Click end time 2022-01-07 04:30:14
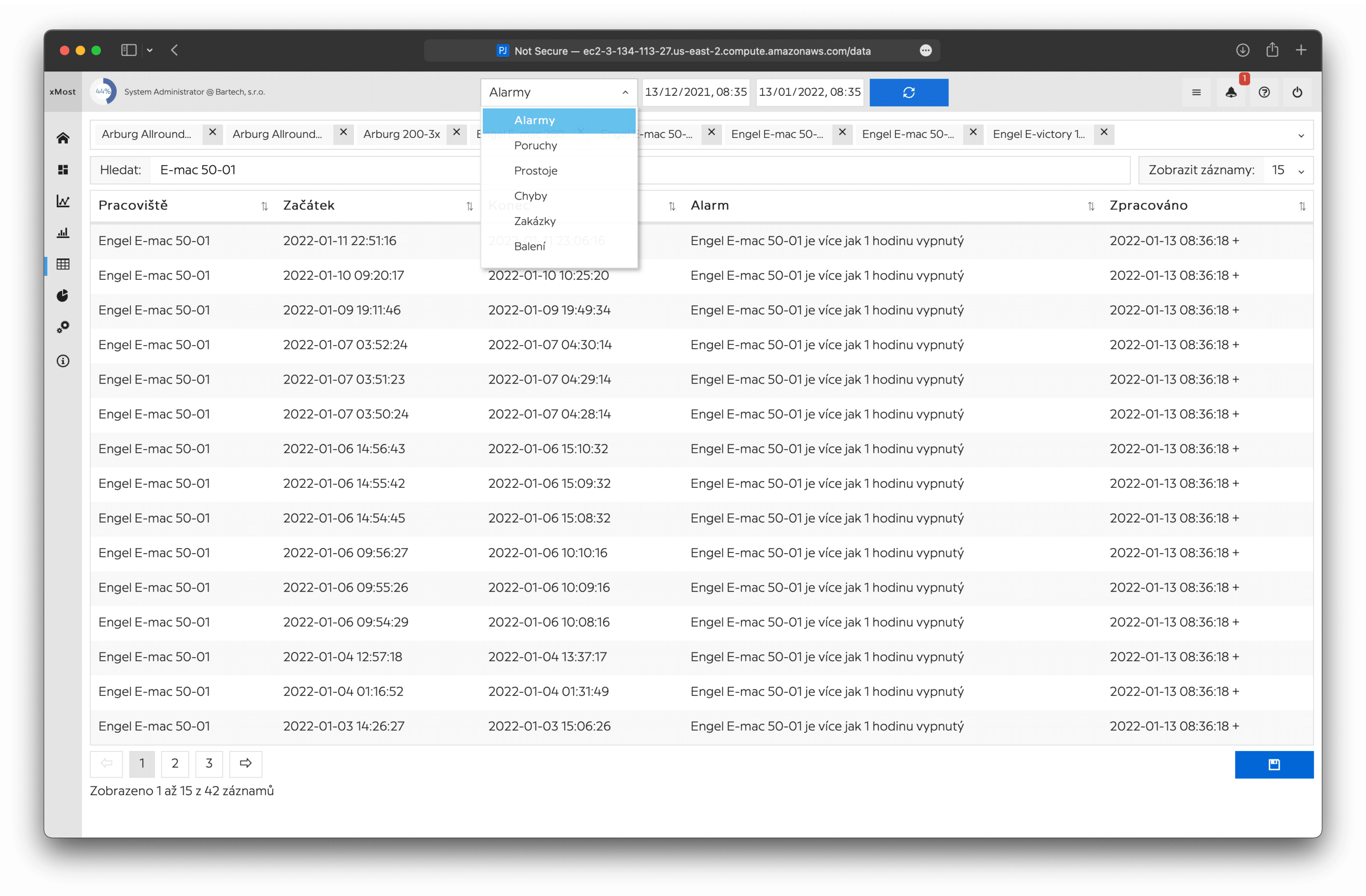 tap(550, 345)
